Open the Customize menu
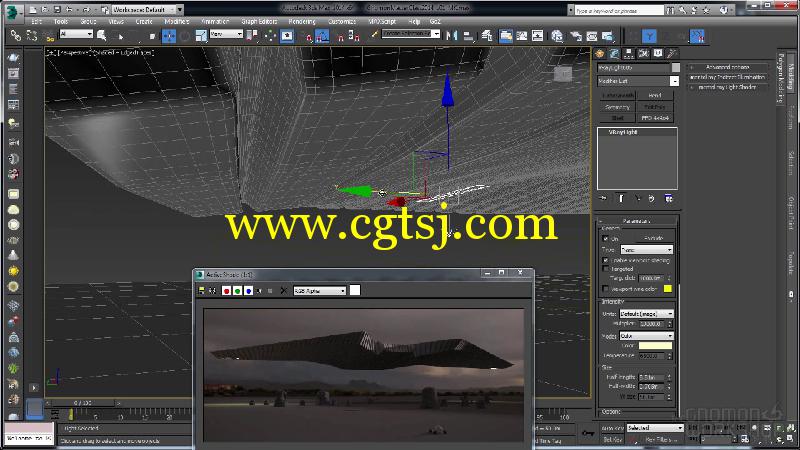800x450 pixels. (342, 21)
